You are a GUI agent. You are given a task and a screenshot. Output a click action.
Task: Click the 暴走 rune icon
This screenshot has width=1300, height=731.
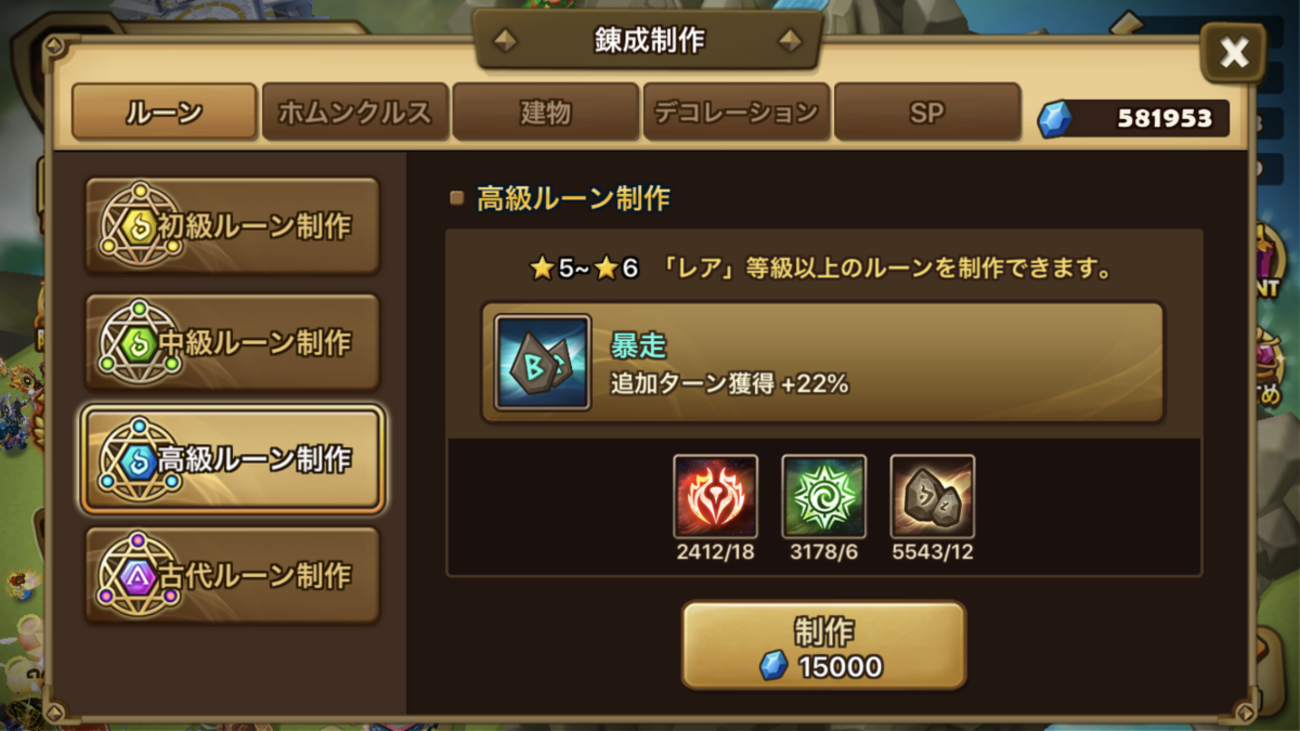pyautogui.click(x=542, y=362)
